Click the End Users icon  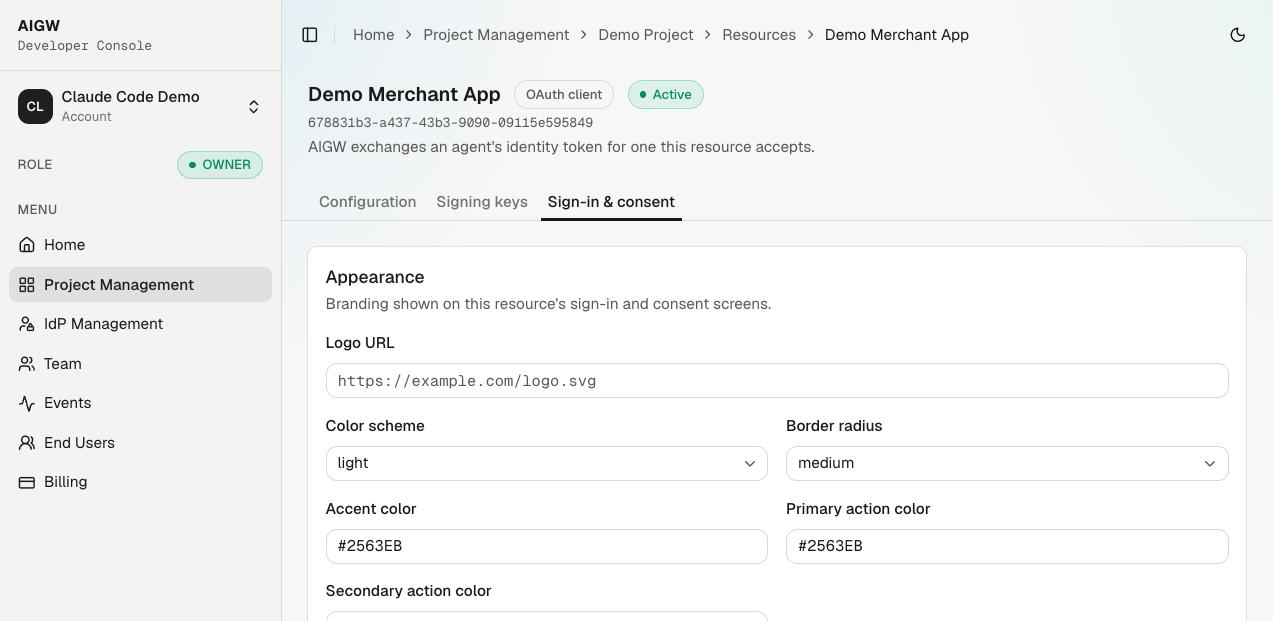[27, 443]
